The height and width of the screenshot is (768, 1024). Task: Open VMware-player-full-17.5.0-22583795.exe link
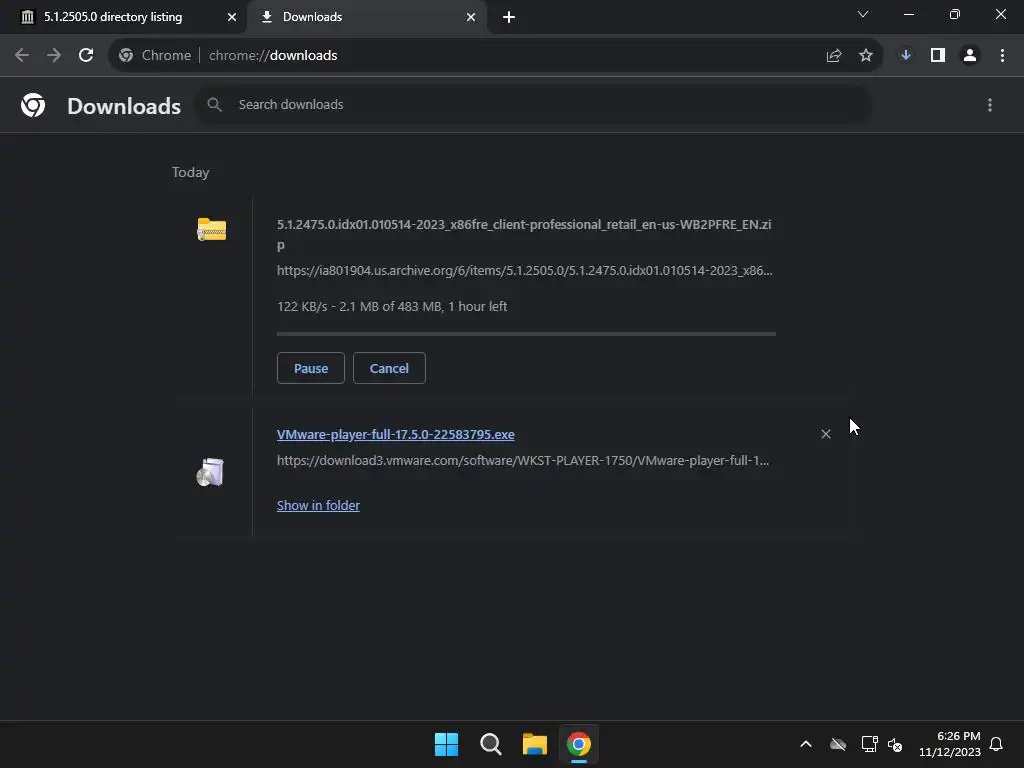coord(396,434)
